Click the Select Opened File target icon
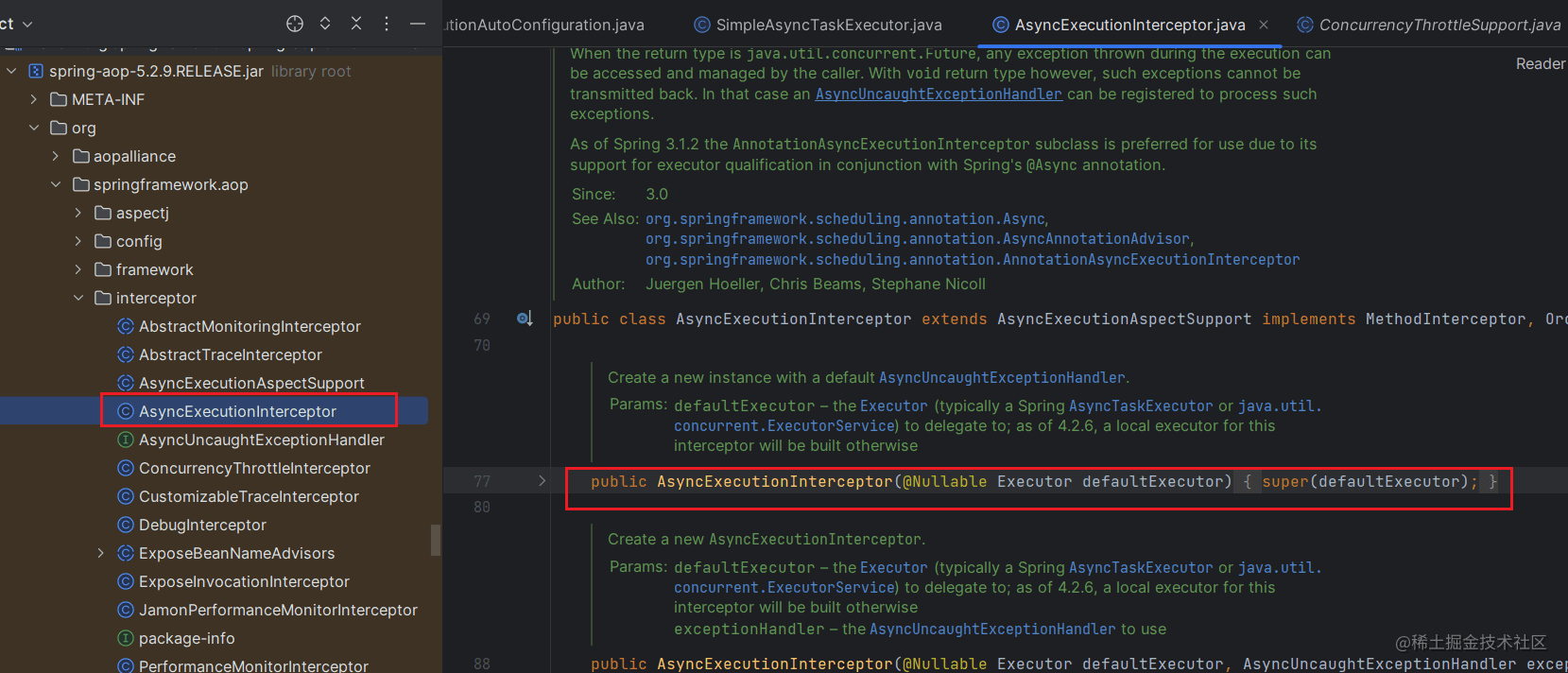Image resolution: width=1568 pixels, height=673 pixels. tap(295, 24)
